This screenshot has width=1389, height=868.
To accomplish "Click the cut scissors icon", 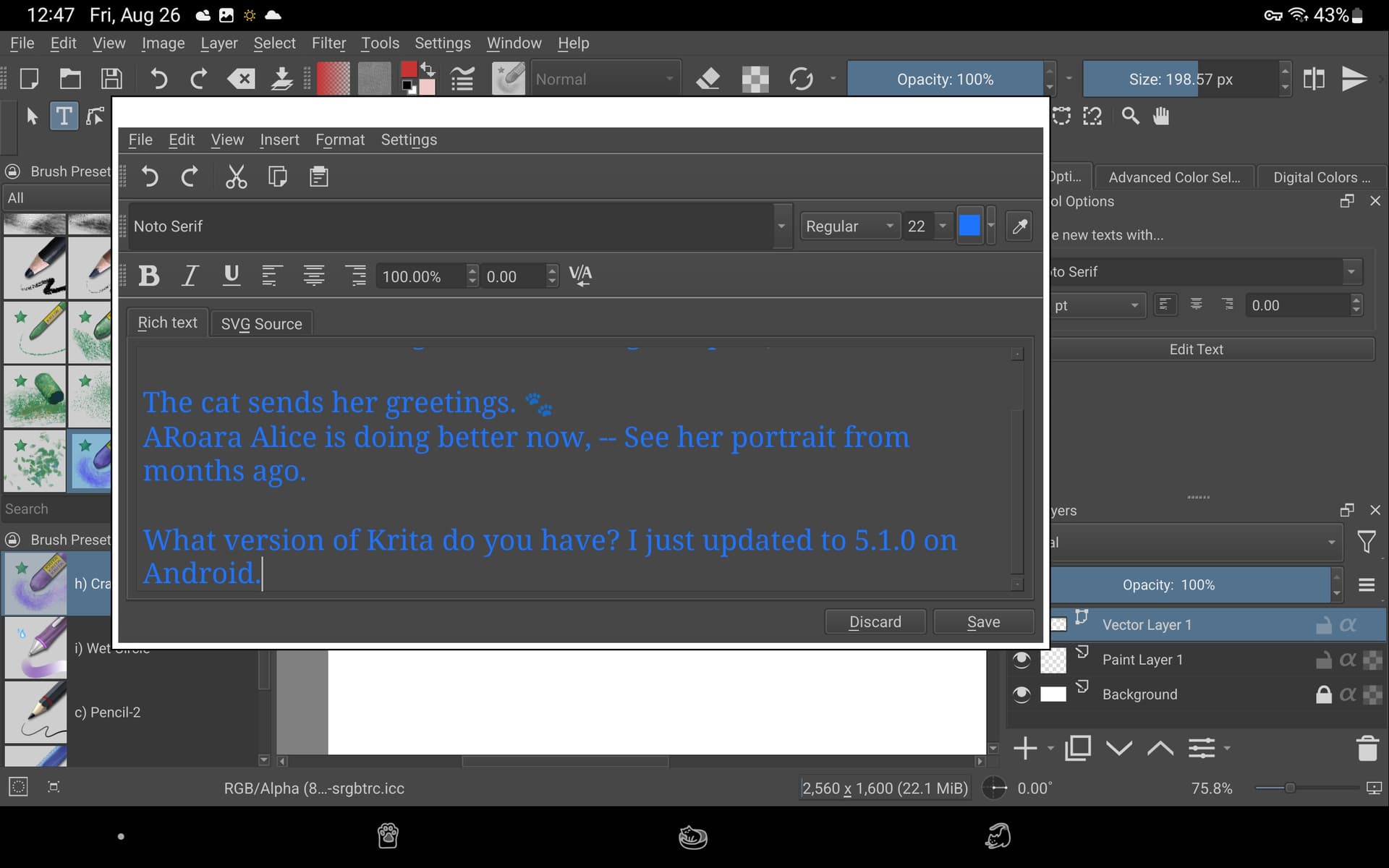I will coord(236,177).
